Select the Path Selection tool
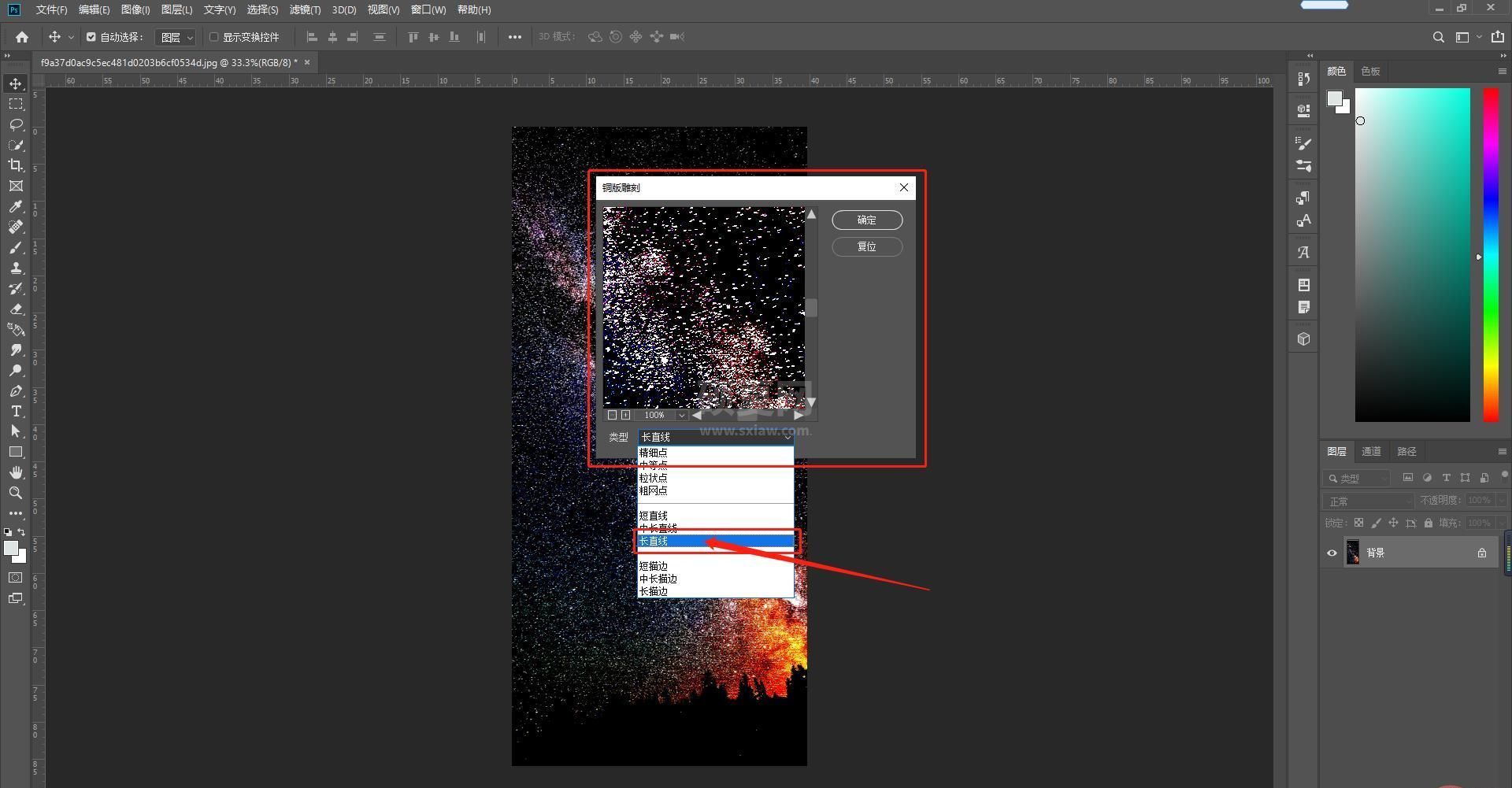 coord(16,431)
